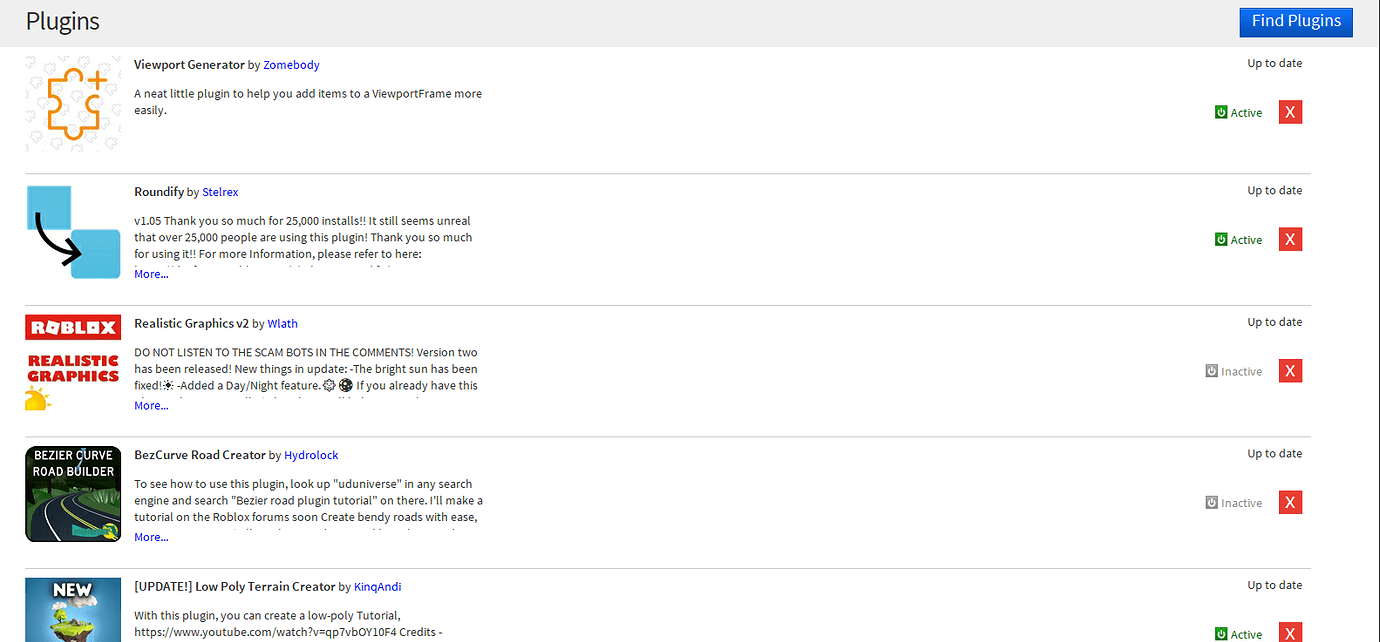1380x642 pixels.
Task: Click the BezCurve Road Creator thumbnail
Action: [72, 494]
